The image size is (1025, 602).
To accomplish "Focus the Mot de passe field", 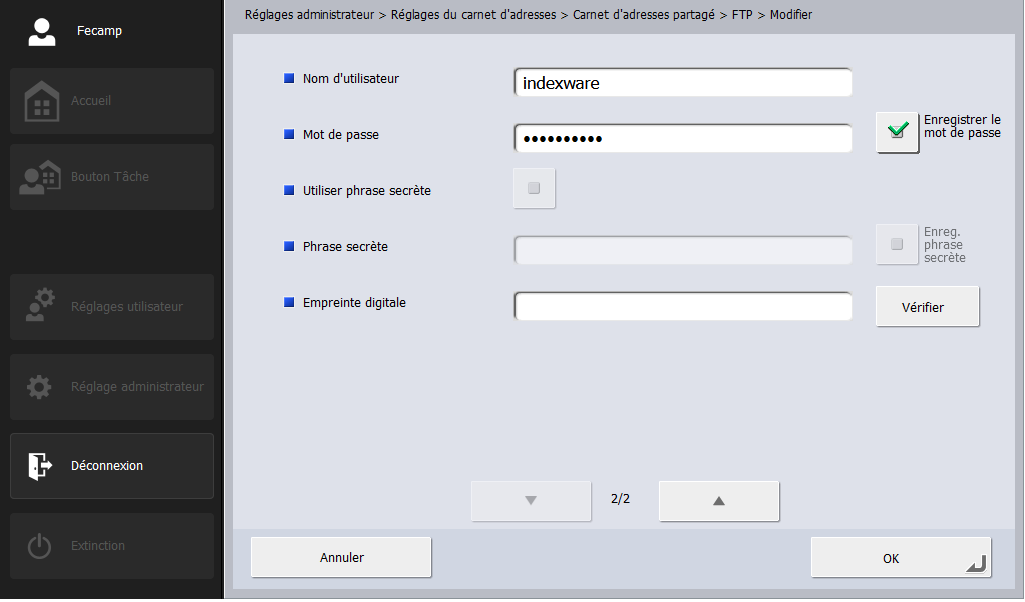I will pyautogui.click(x=683, y=138).
